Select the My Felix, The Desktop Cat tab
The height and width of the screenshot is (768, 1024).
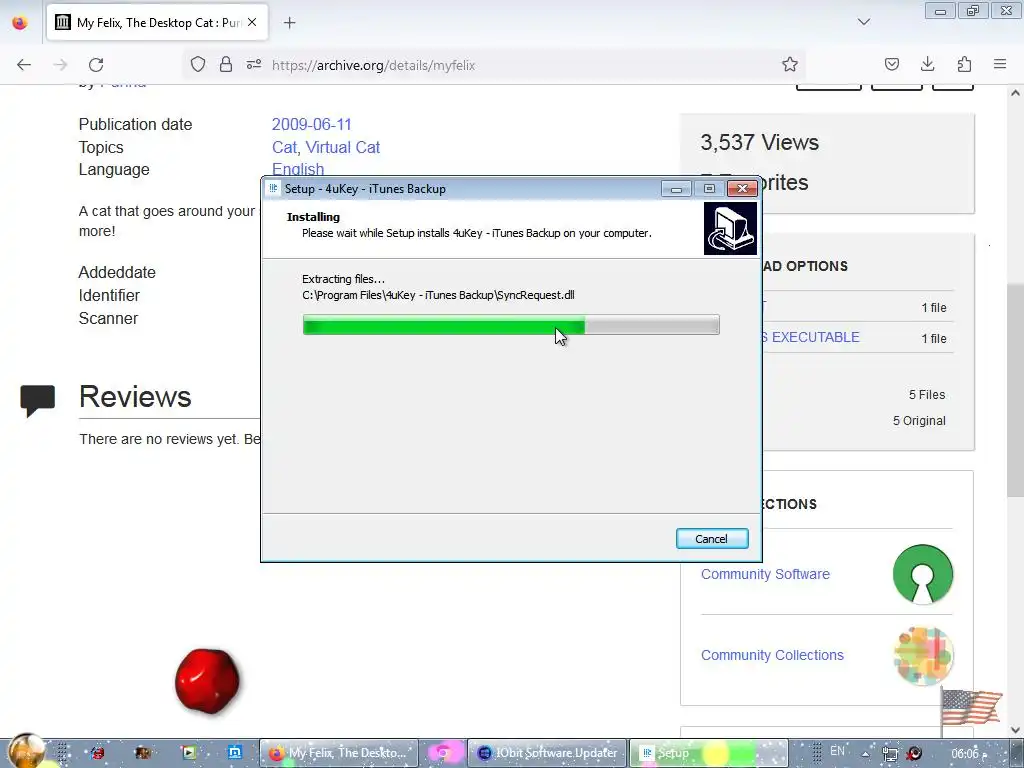[x=157, y=23]
